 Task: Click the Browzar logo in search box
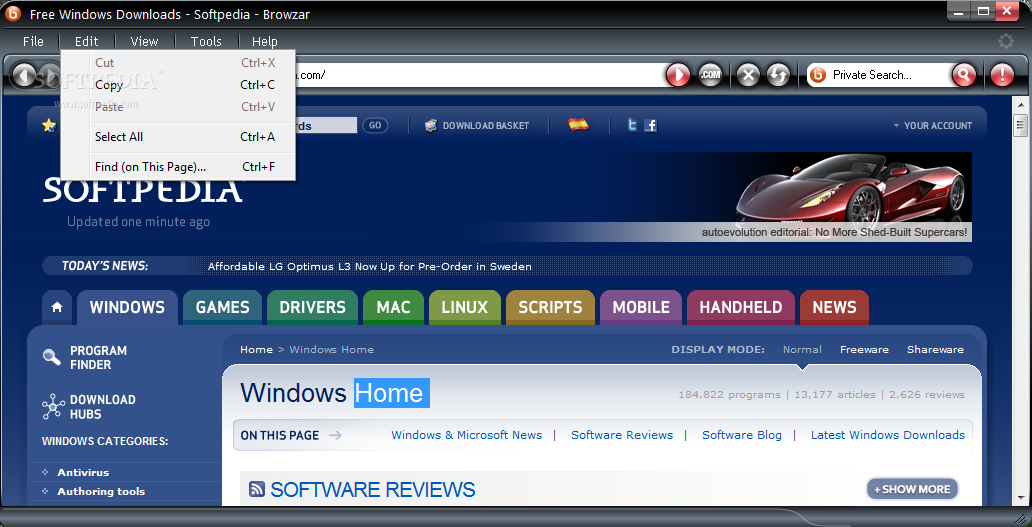pos(817,75)
